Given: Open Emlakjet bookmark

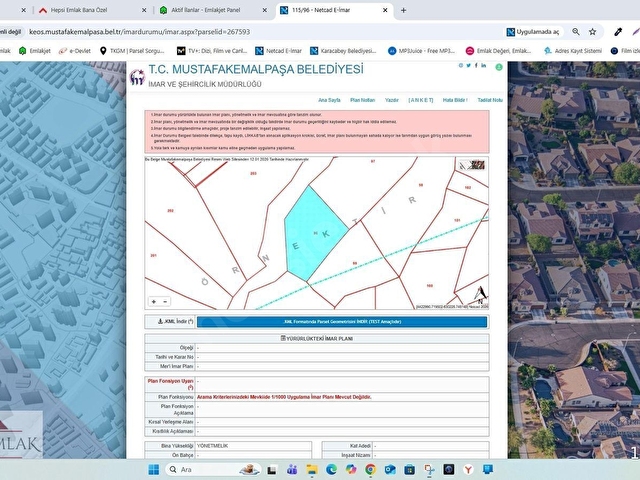Looking at the screenshot, I should (x=35, y=51).
